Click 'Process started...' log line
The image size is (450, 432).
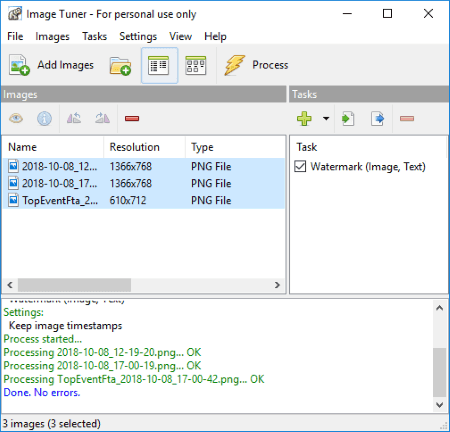point(42,339)
